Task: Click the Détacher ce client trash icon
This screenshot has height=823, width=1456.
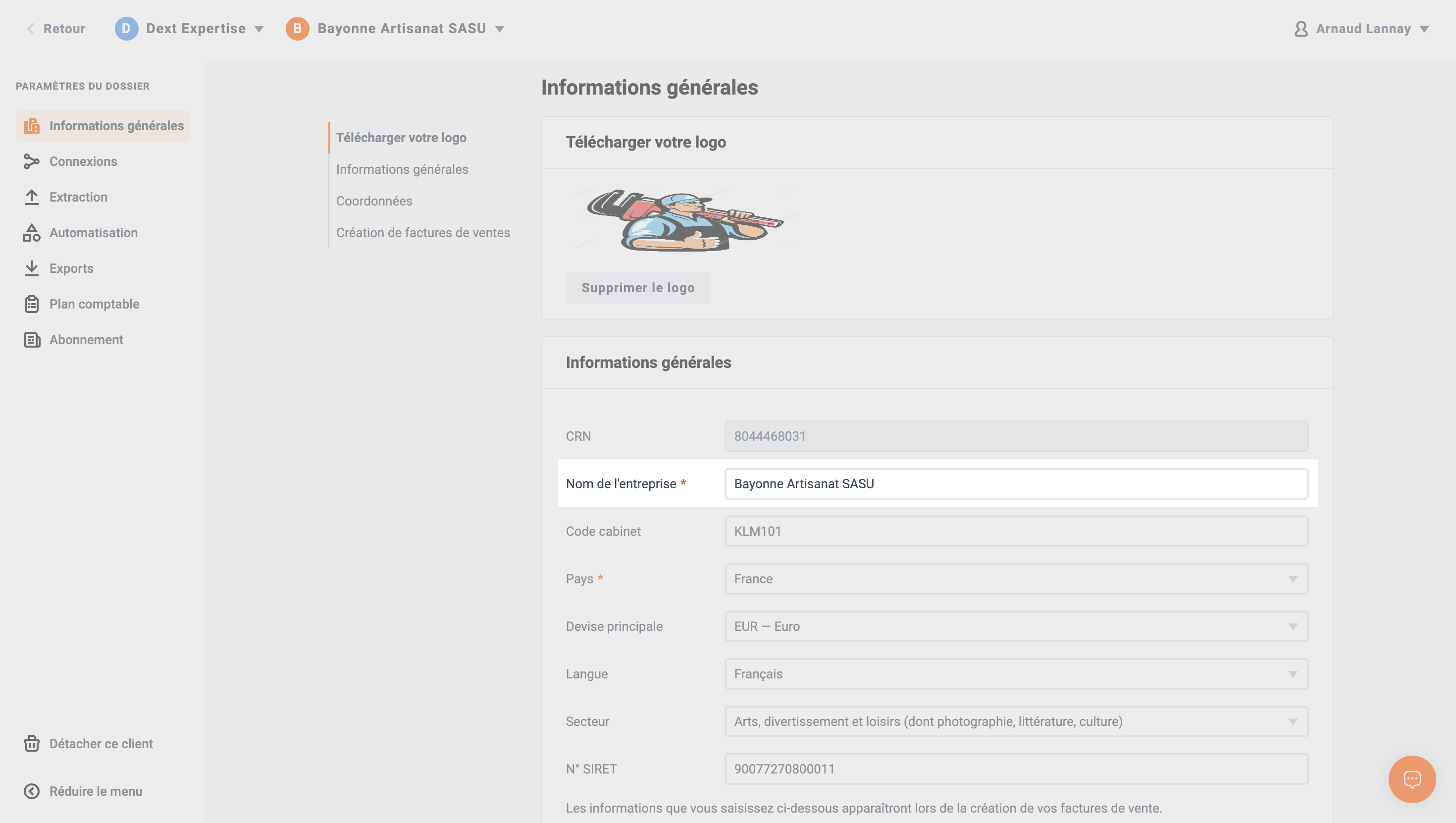Action: [32, 743]
